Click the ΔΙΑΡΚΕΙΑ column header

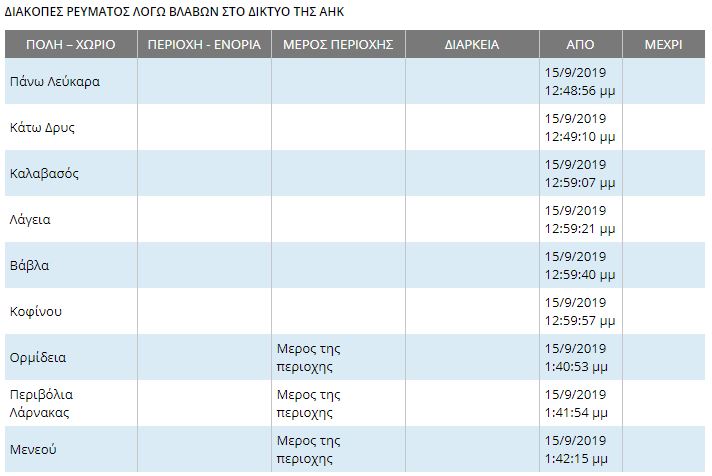(x=472, y=45)
